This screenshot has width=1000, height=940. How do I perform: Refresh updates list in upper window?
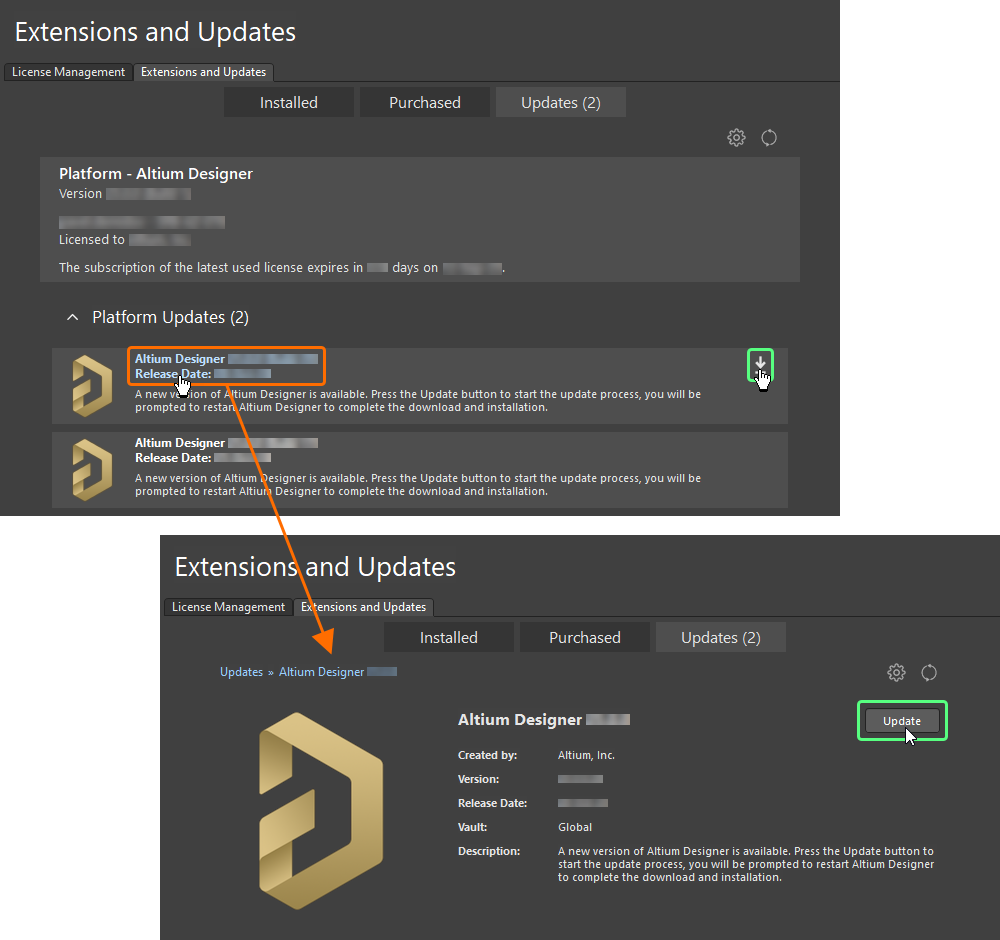tap(769, 137)
